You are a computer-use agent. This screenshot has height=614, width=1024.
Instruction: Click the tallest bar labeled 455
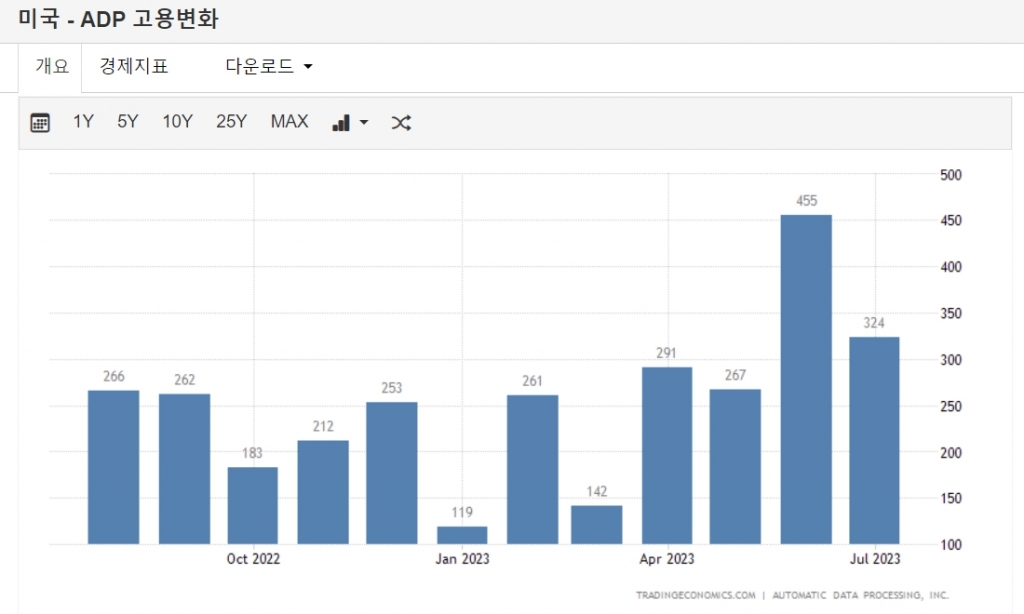coord(806,380)
